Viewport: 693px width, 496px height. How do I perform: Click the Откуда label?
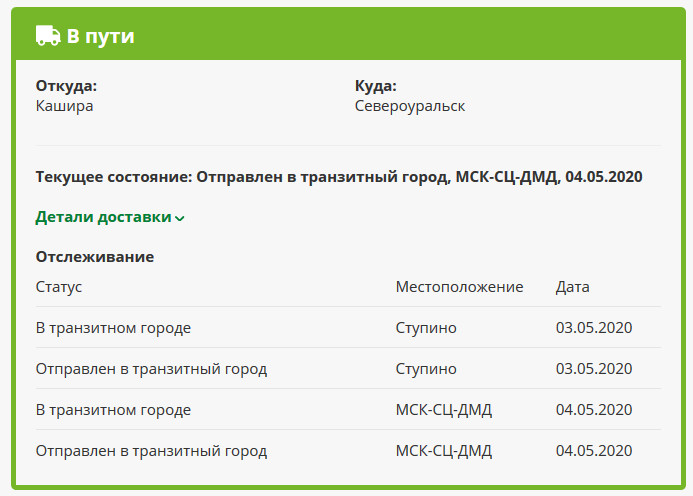(66, 85)
